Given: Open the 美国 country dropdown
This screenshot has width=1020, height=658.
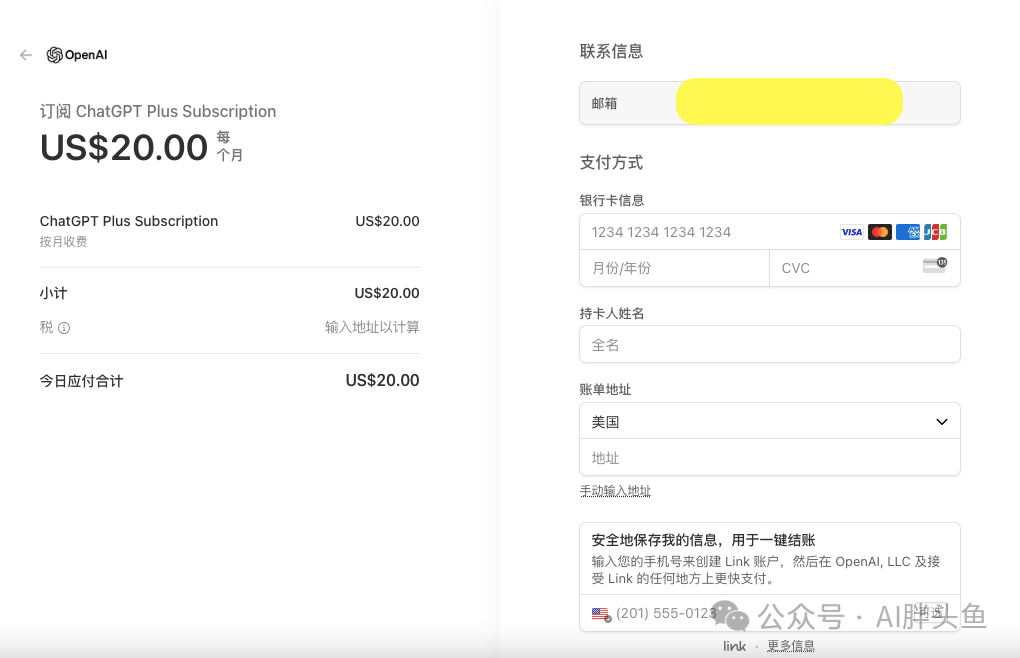Looking at the screenshot, I should [769, 422].
